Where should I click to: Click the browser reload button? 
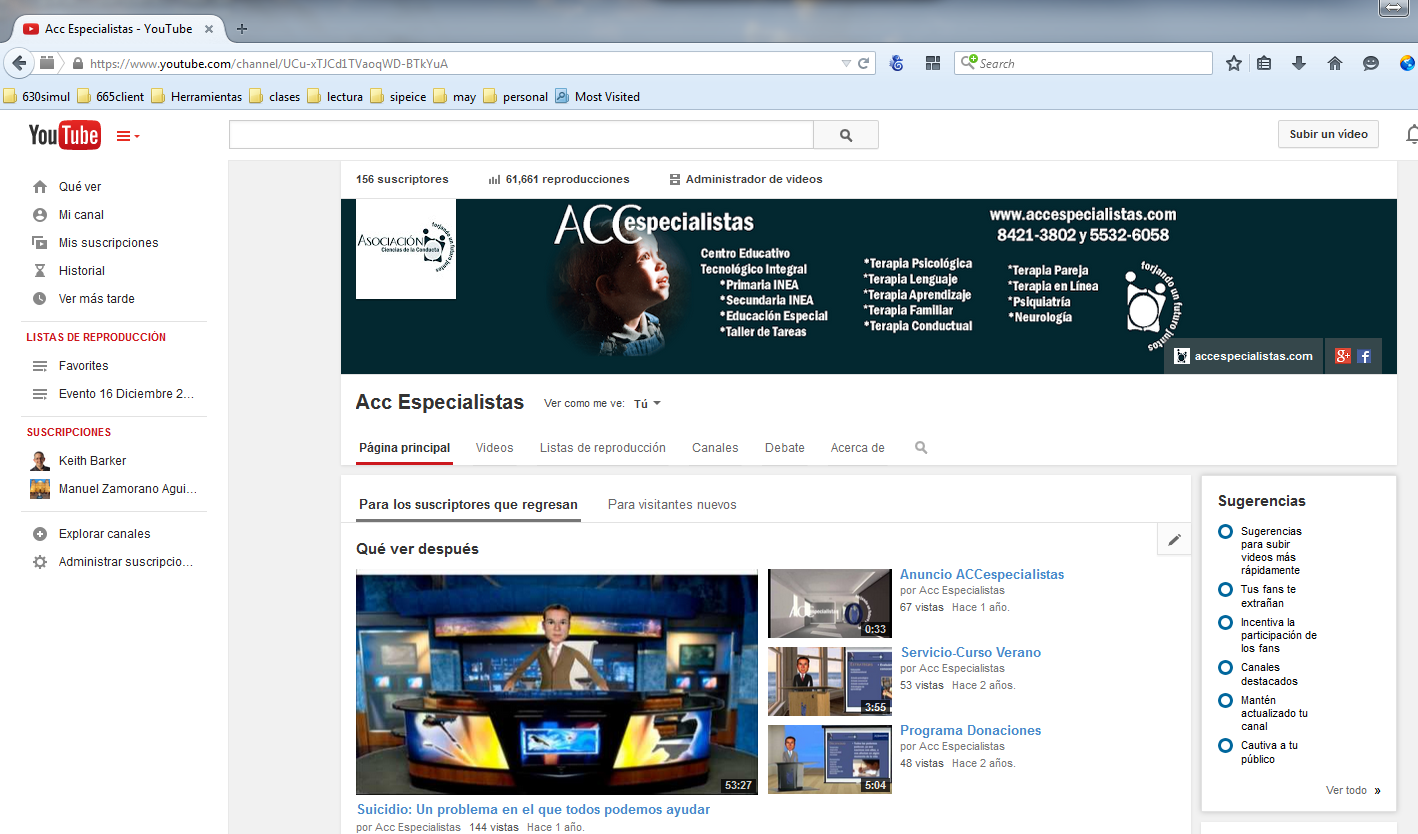coord(865,63)
